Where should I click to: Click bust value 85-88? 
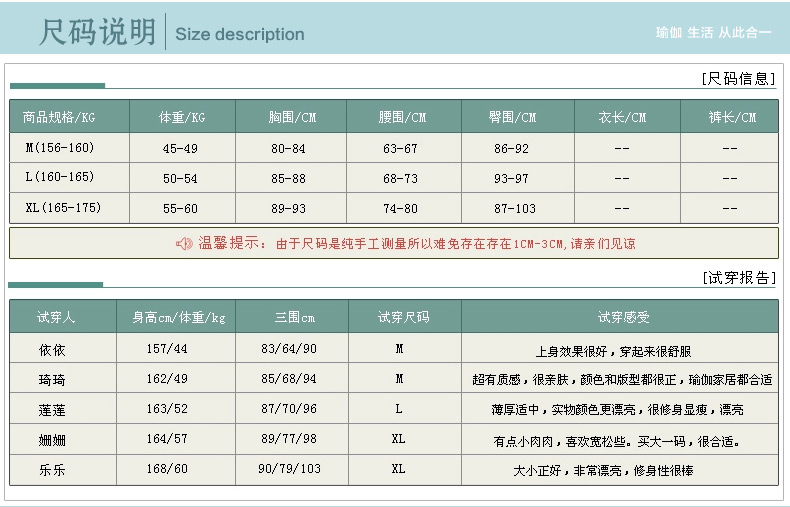click(288, 178)
